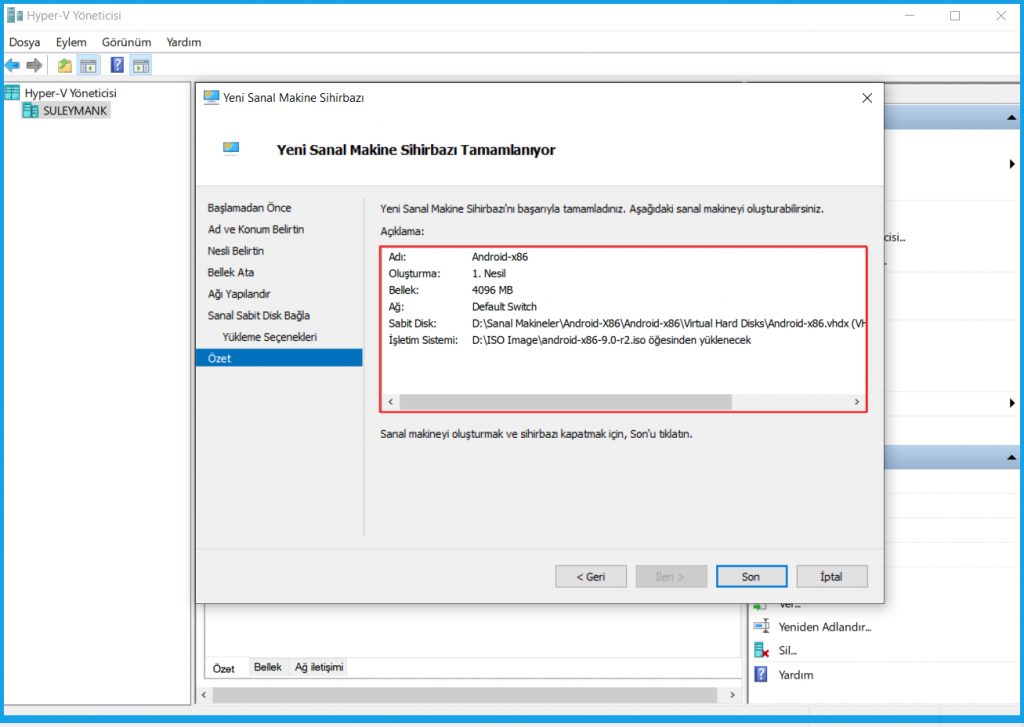Image resolution: width=1024 pixels, height=727 pixels.
Task: Close the Yeni Sanal Makine Sihirbazı dialog
Action: click(867, 98)
